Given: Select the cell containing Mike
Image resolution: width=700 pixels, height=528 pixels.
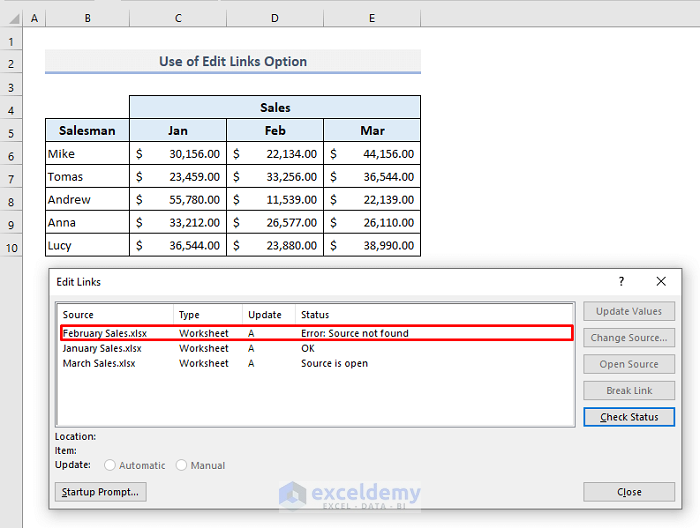Looking at the screenshot, I should point(88,154).
